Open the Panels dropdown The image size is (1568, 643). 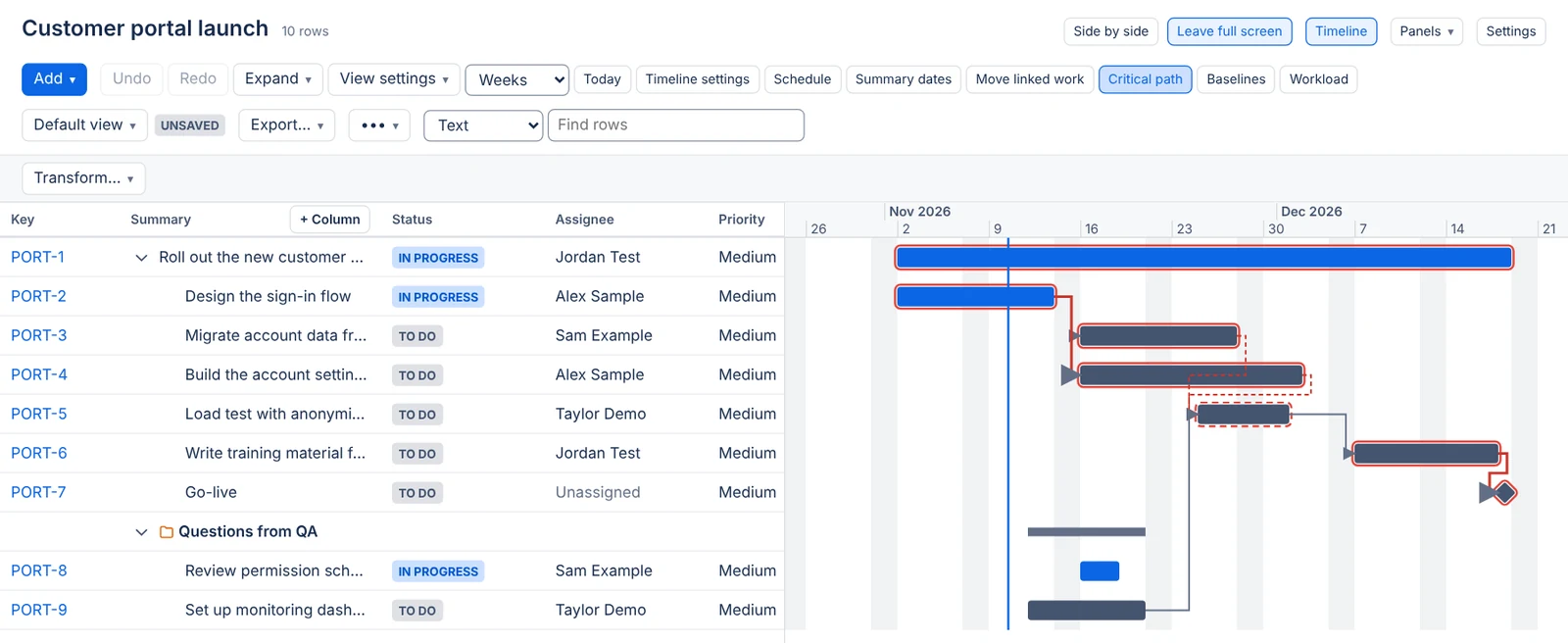click(1426, 31)
